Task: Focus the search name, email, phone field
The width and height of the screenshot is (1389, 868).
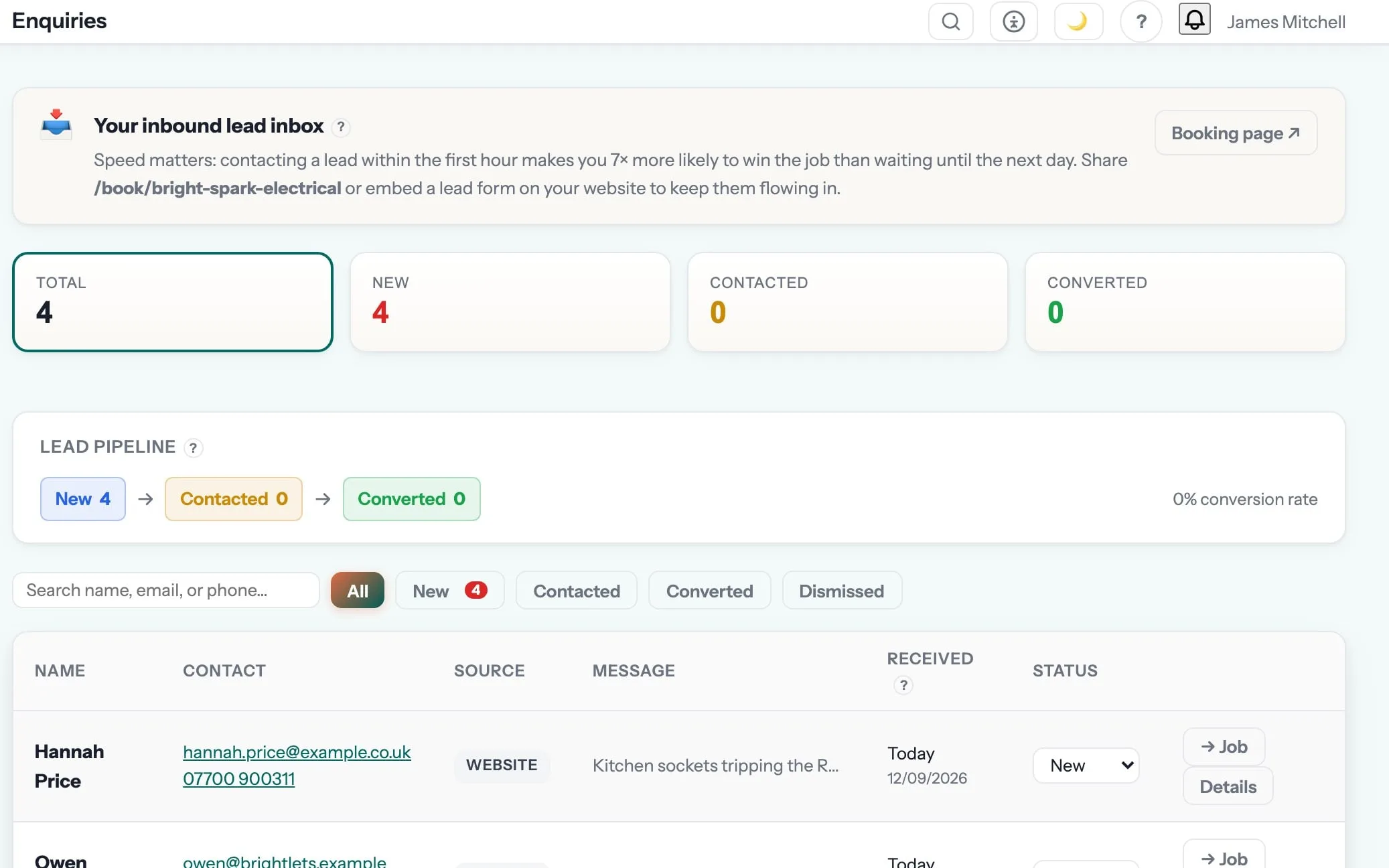Action: pyautogui.click(x=165, y=590)
